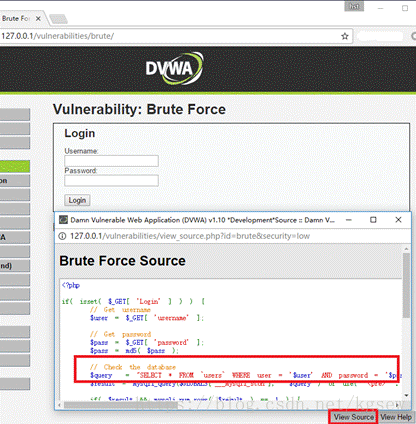Click the "if( isset( $_GET[ 'Login' ] ) )" line
The height and width of the screenshot is (424, 416).
[133, 302]
